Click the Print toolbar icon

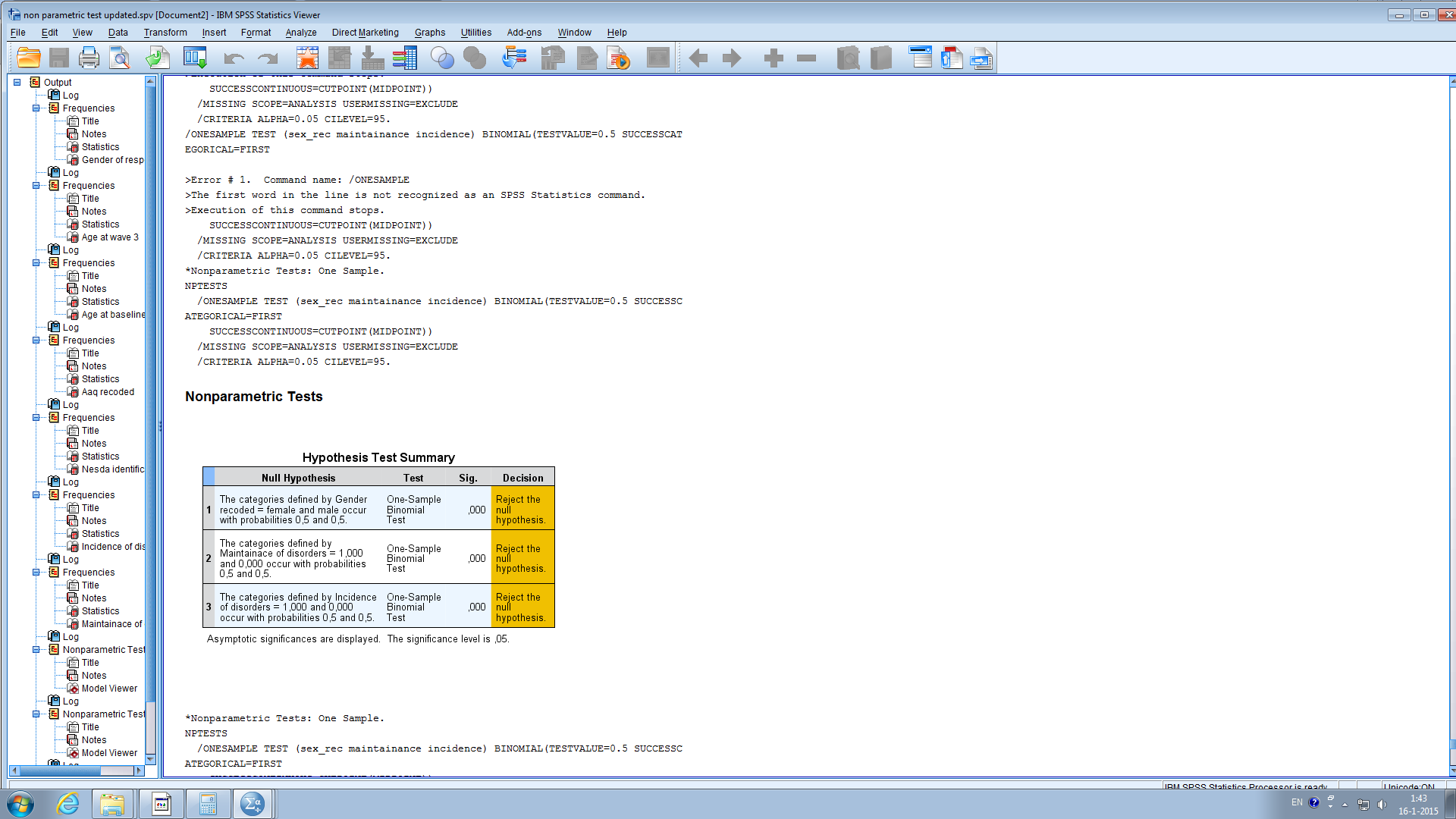pos(89,58)
